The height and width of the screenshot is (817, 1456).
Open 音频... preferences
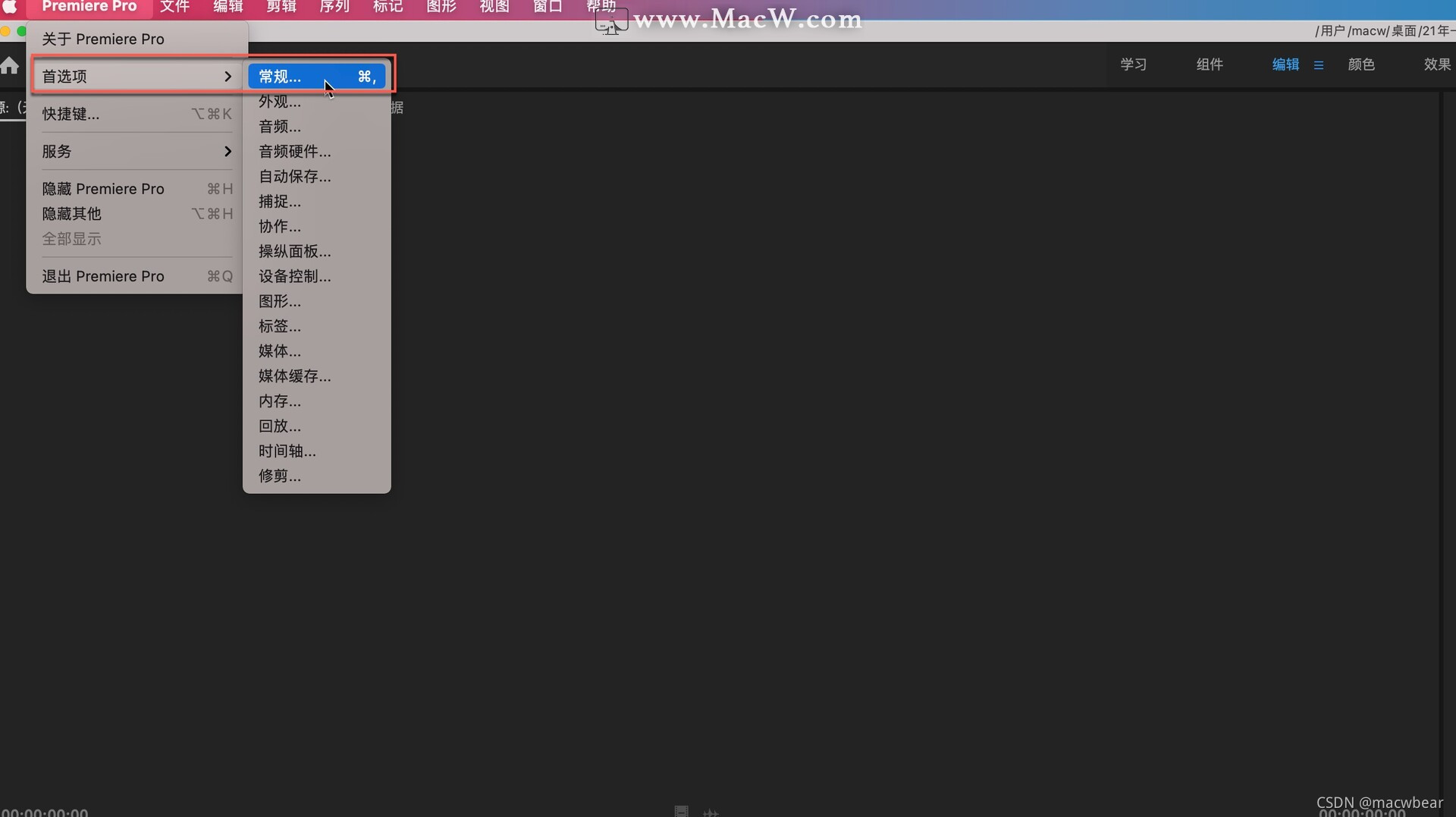point(317,126)
